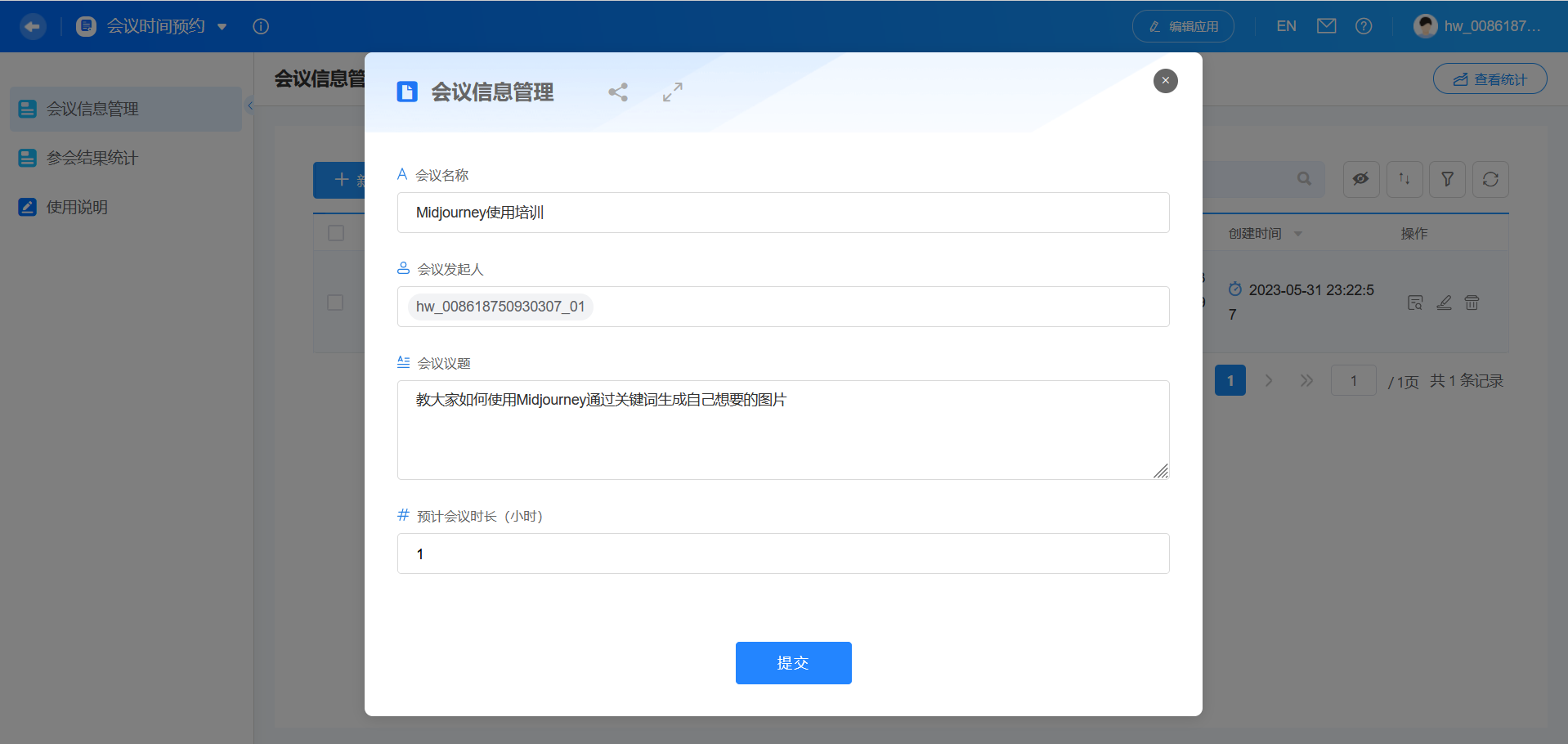
Task: Select the checkbox of the first record row
Action: 336,303
